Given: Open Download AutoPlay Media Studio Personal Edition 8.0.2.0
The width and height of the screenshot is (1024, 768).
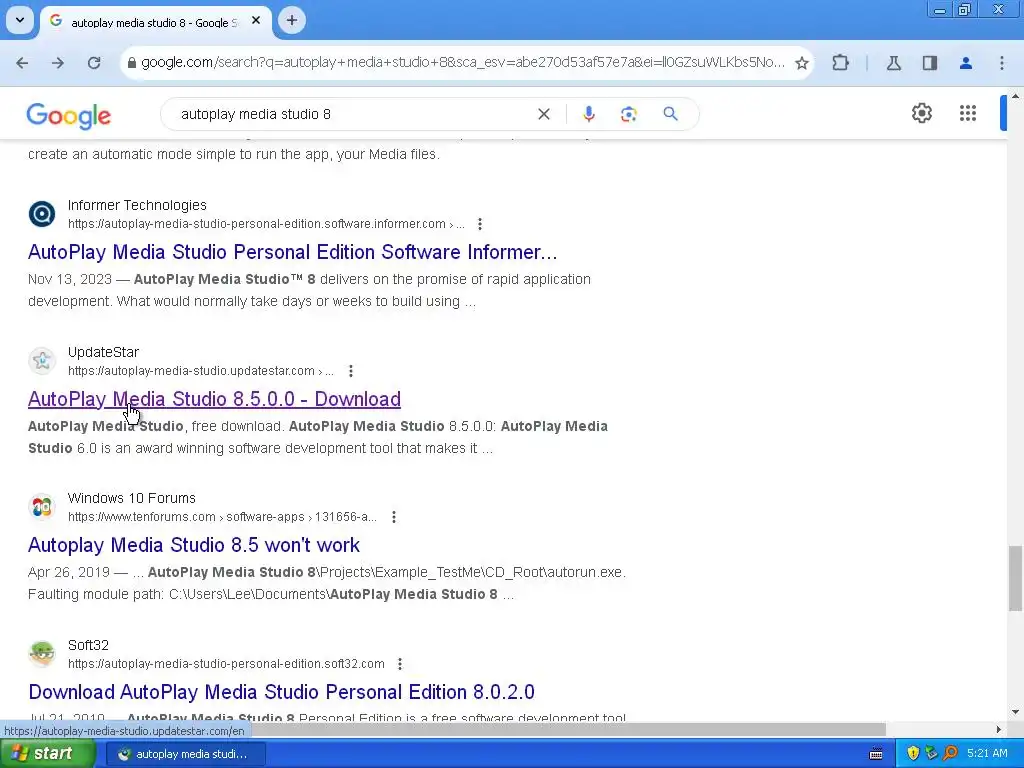Looking at the screenshot, I should click(281, 692).
